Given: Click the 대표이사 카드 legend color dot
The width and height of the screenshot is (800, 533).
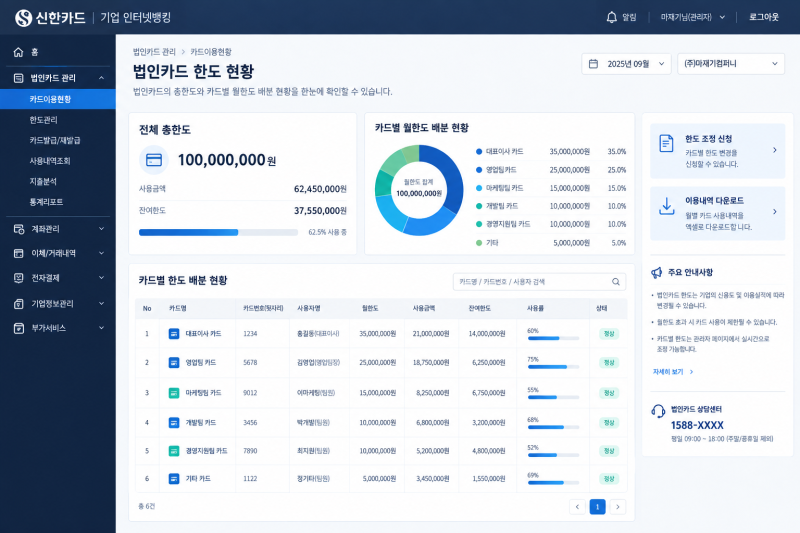Looking at the screenshot, I should click(x=479, y=151).
